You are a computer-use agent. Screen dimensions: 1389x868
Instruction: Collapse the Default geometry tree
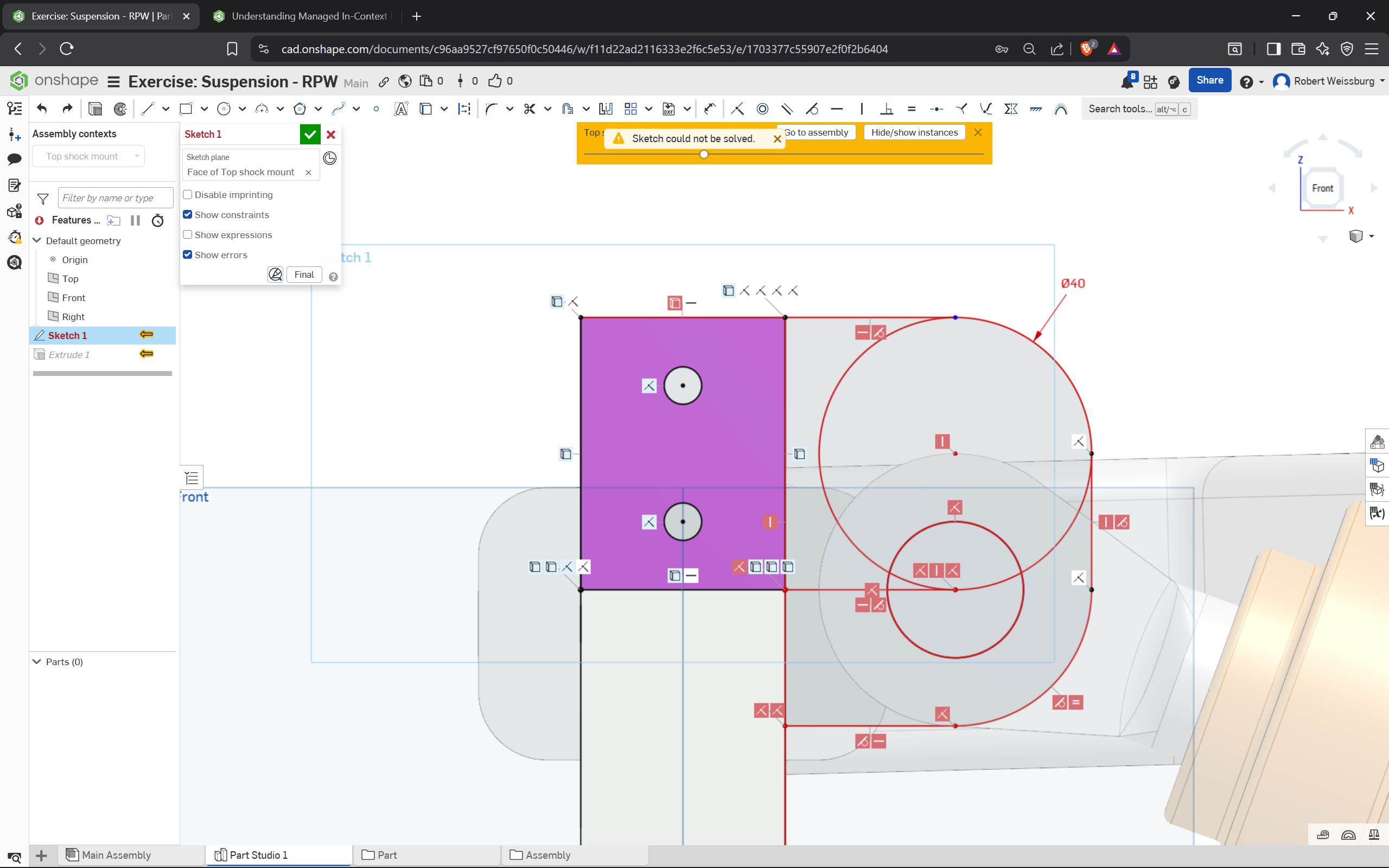tap(37, 240)
